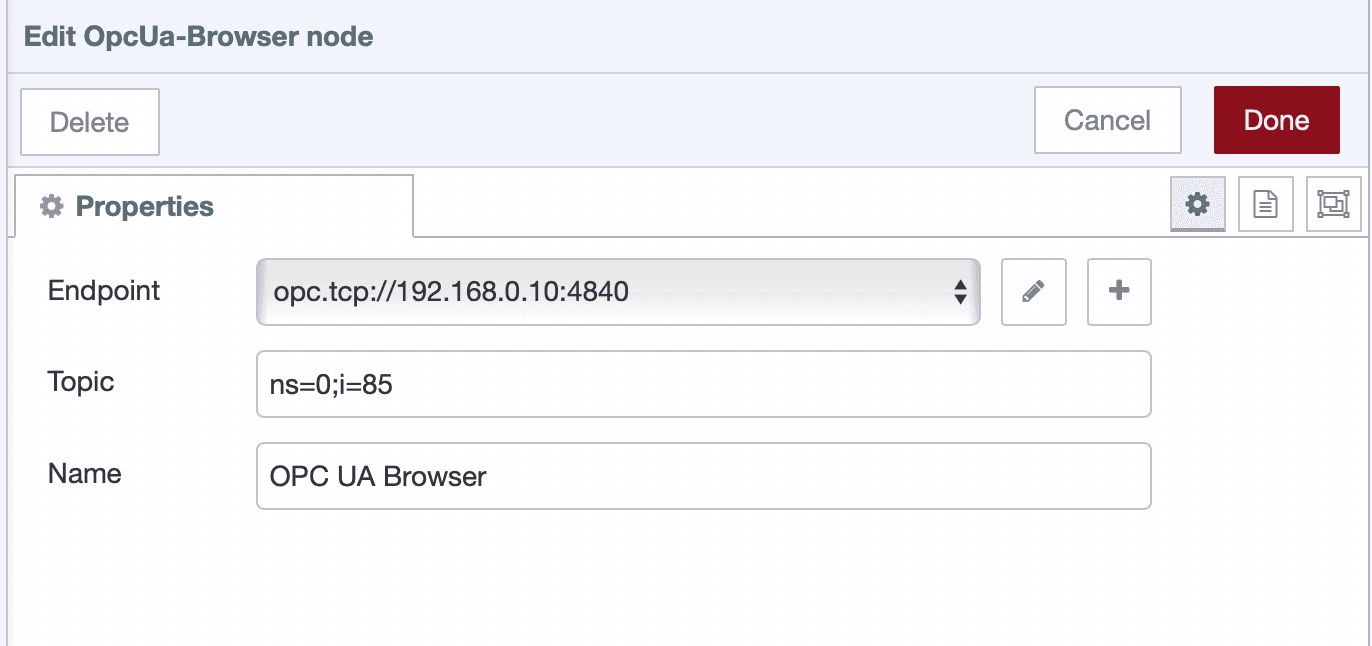Click the document icon in the top-right toolbar
1372x646 pixels.
(x=1265, y=203)
